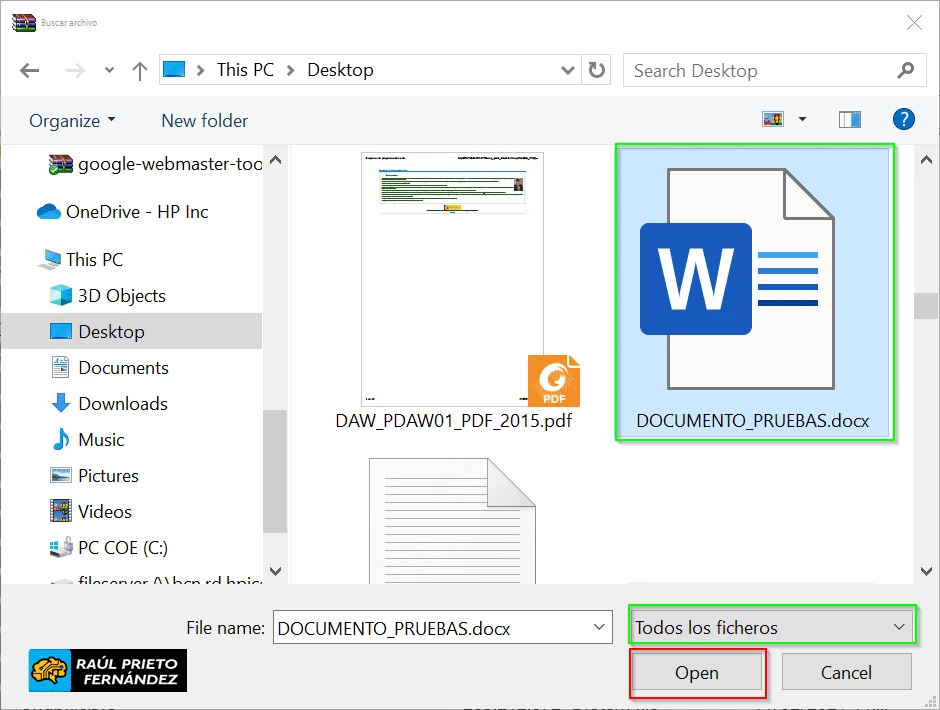Click the Foxit PDF badge on the PDF thumbnail
Screen dimensions: 940x710
(554, 380)
